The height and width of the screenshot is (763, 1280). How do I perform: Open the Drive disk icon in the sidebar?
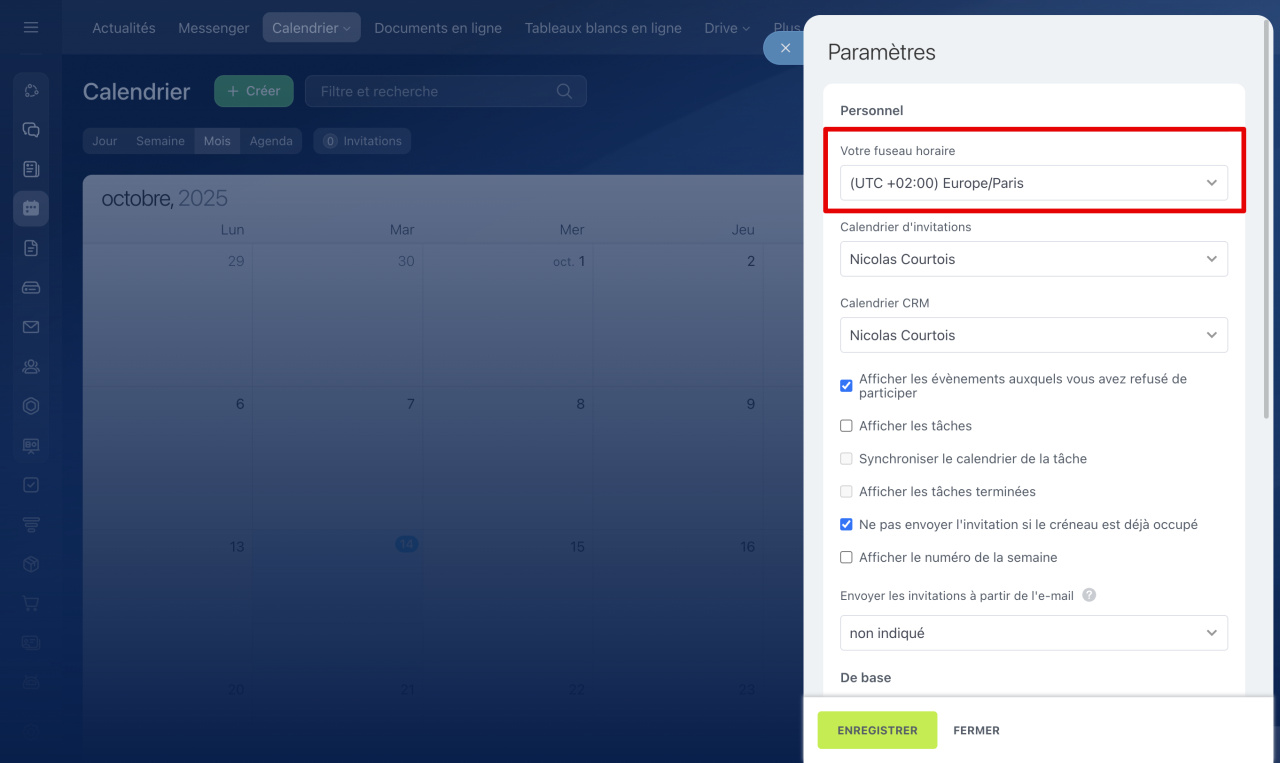pyautogui.click(x=31, y=287)
